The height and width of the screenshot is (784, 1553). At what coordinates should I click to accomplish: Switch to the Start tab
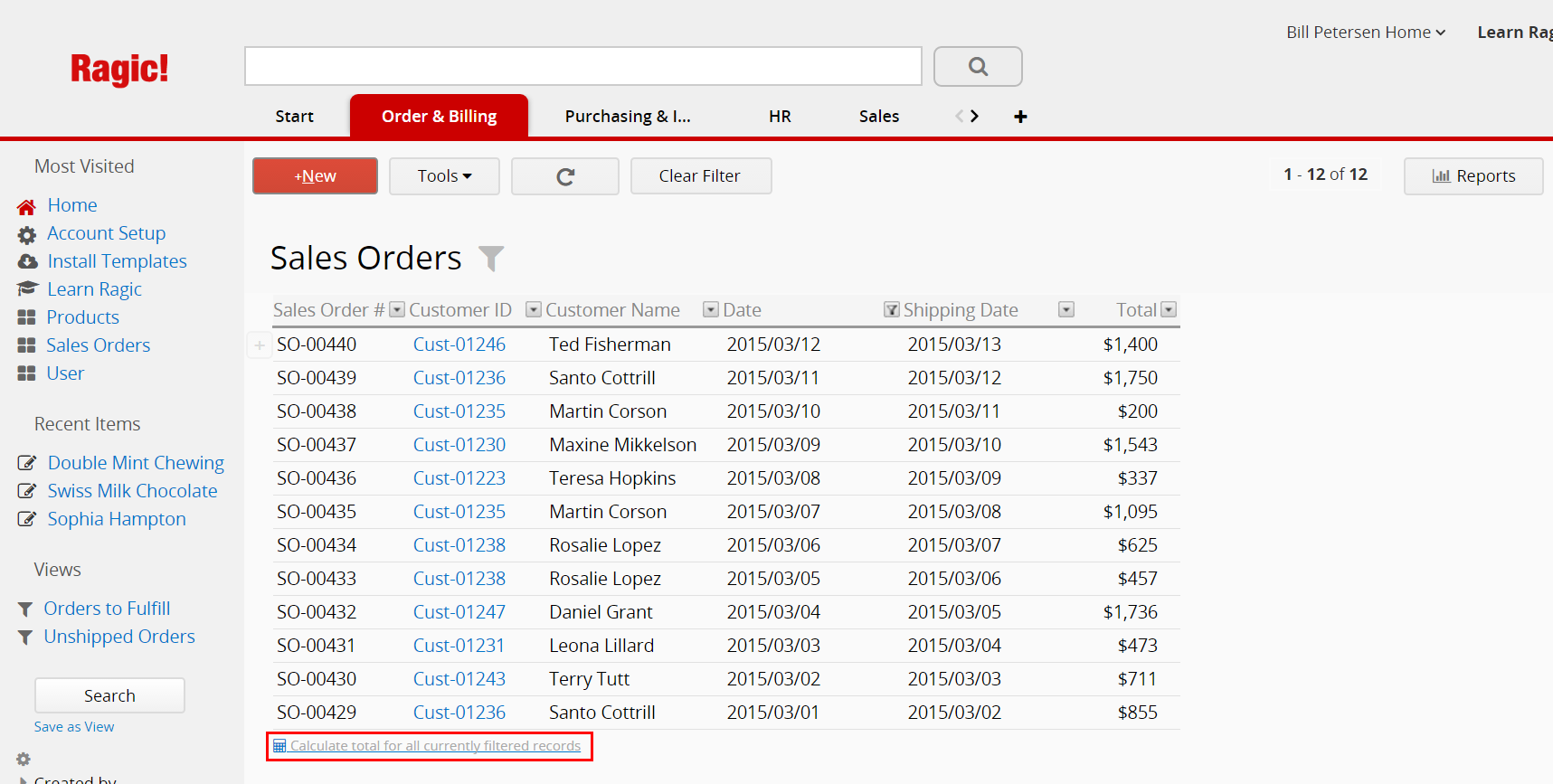(295, 117)
